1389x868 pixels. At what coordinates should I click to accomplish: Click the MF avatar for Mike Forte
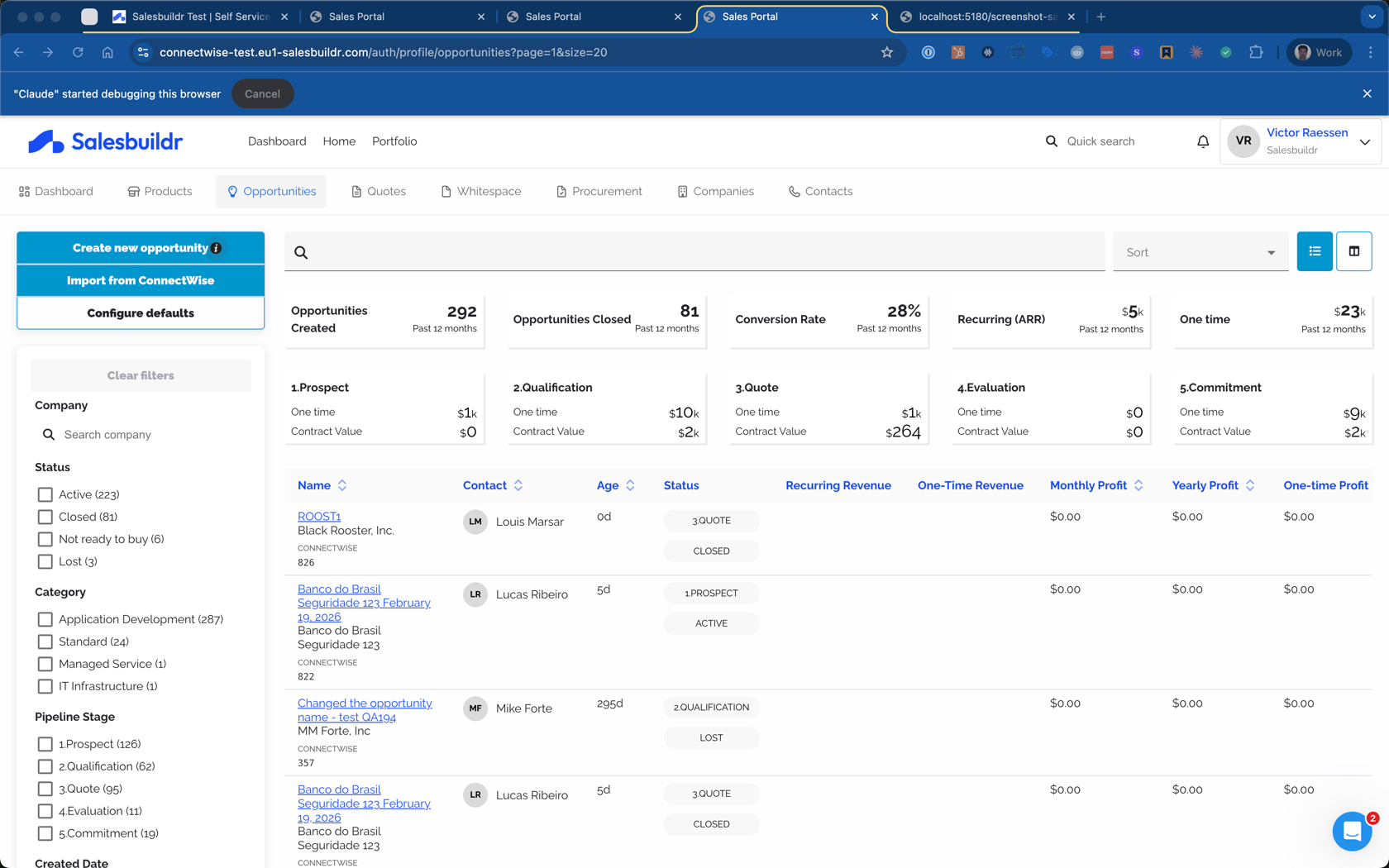coord(475,708)
